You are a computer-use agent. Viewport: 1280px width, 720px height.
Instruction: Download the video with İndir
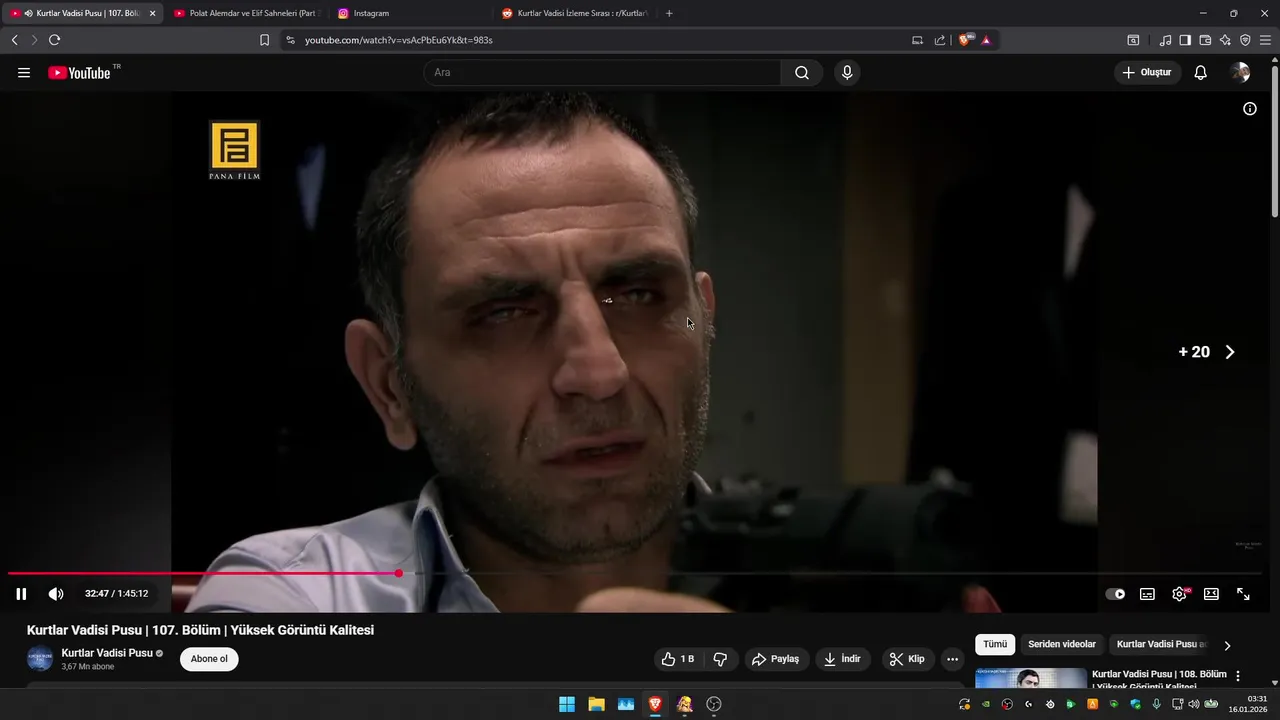[x=842, y=659]
